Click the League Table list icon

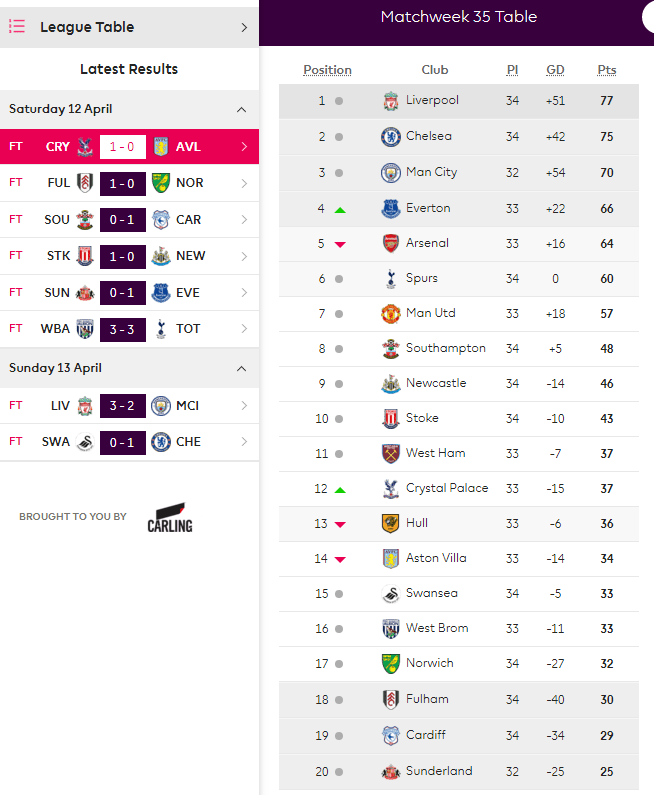pyautogui.click(x=17, y=26)
